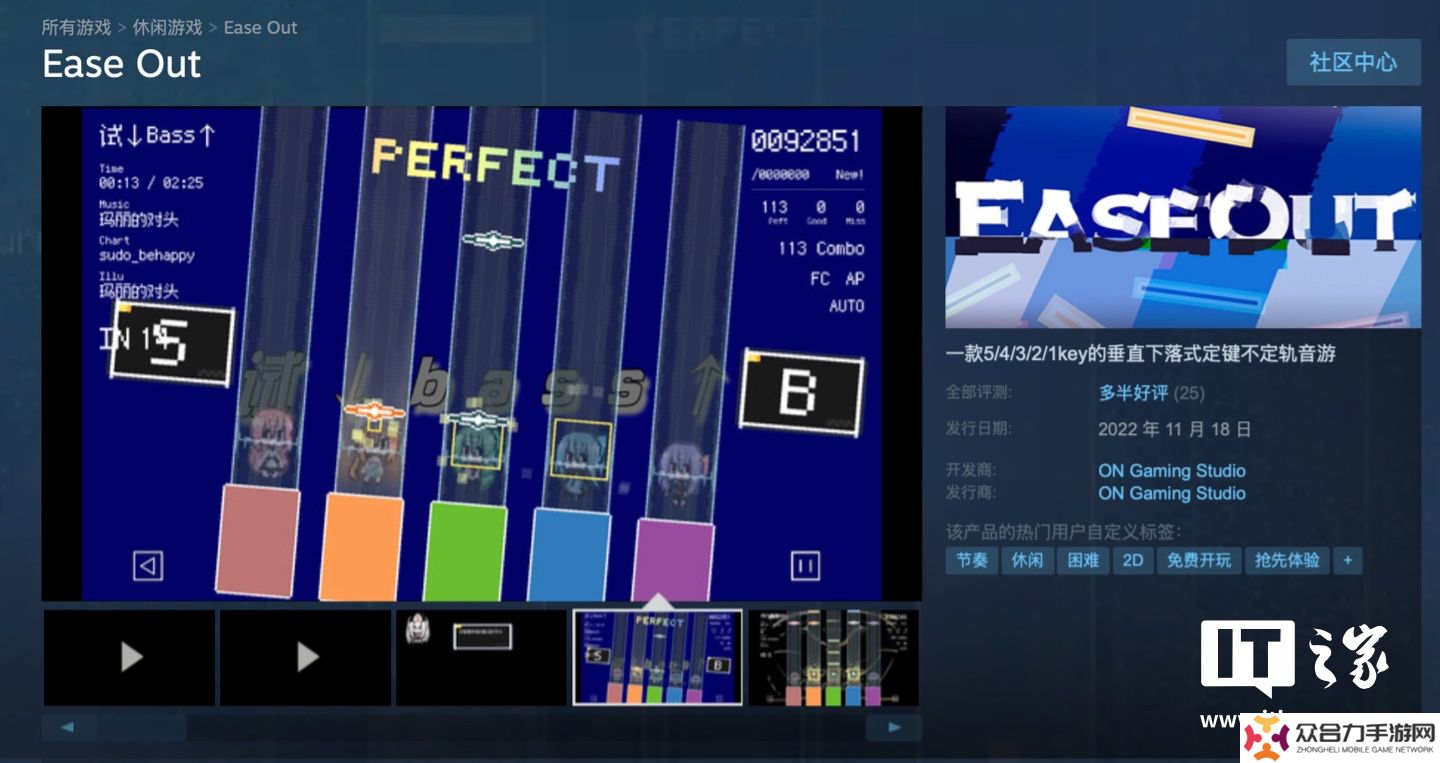1440x763 pixels.
Task: Open publisher ON Gaming Studio link
Action: pos(1172,493)
